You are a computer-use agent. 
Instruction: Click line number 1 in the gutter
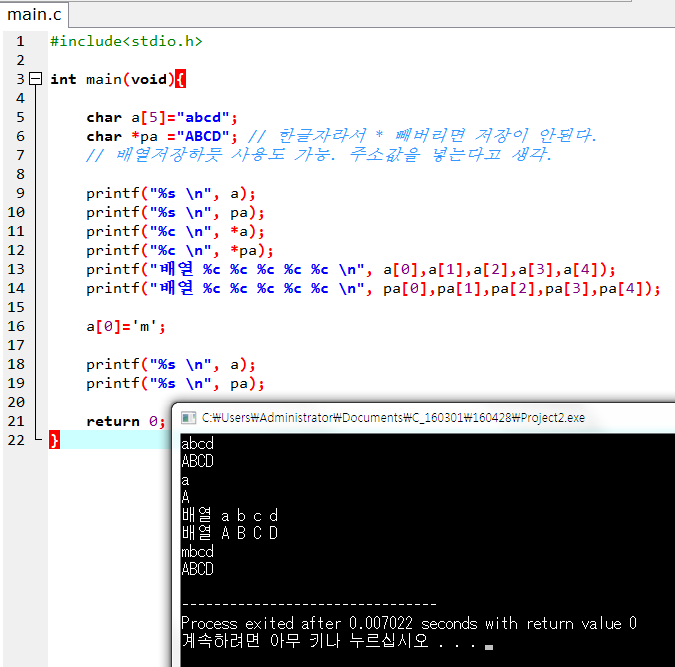[20, 41]
